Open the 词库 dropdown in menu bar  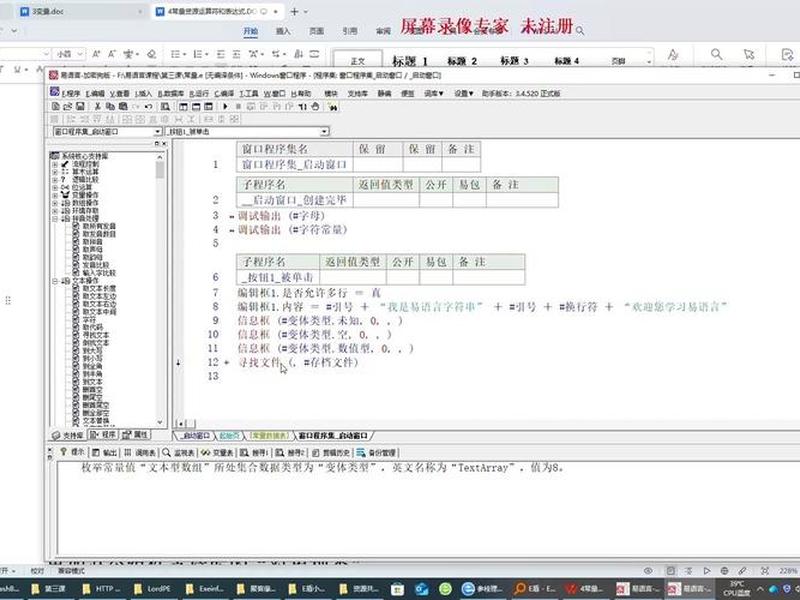(x=434, y=93)
